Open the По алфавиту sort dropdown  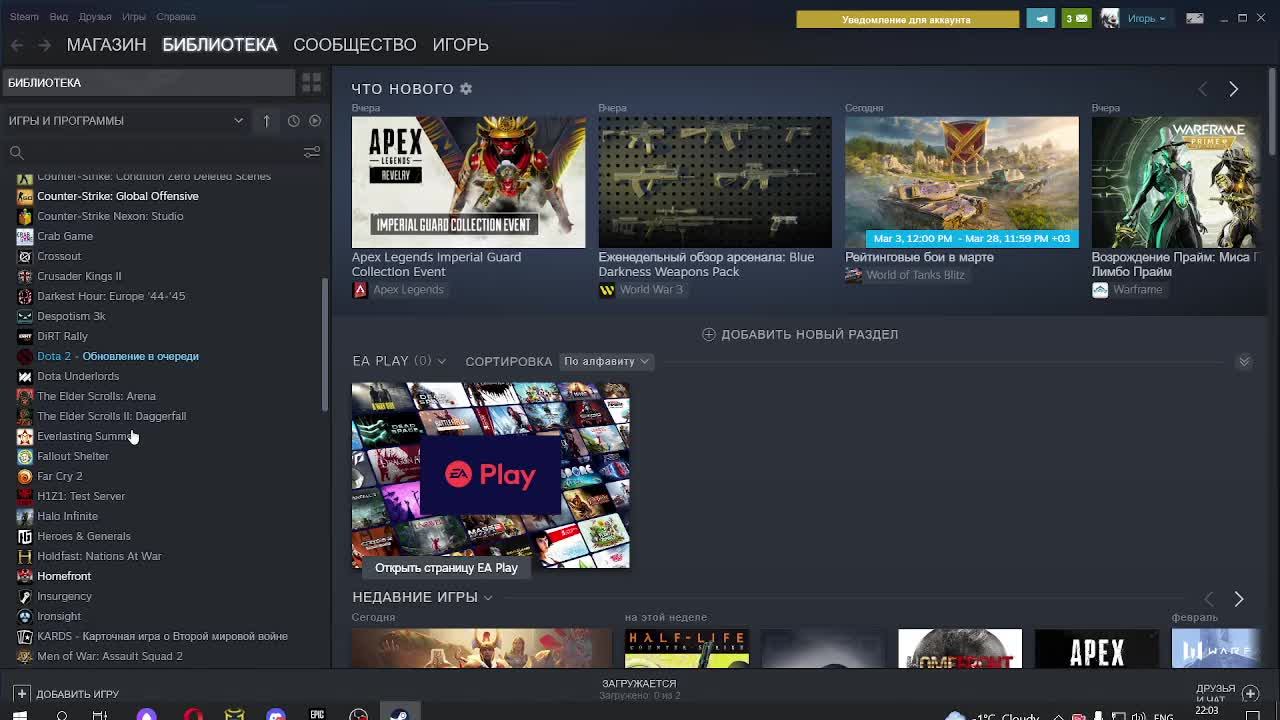(606, 361)
